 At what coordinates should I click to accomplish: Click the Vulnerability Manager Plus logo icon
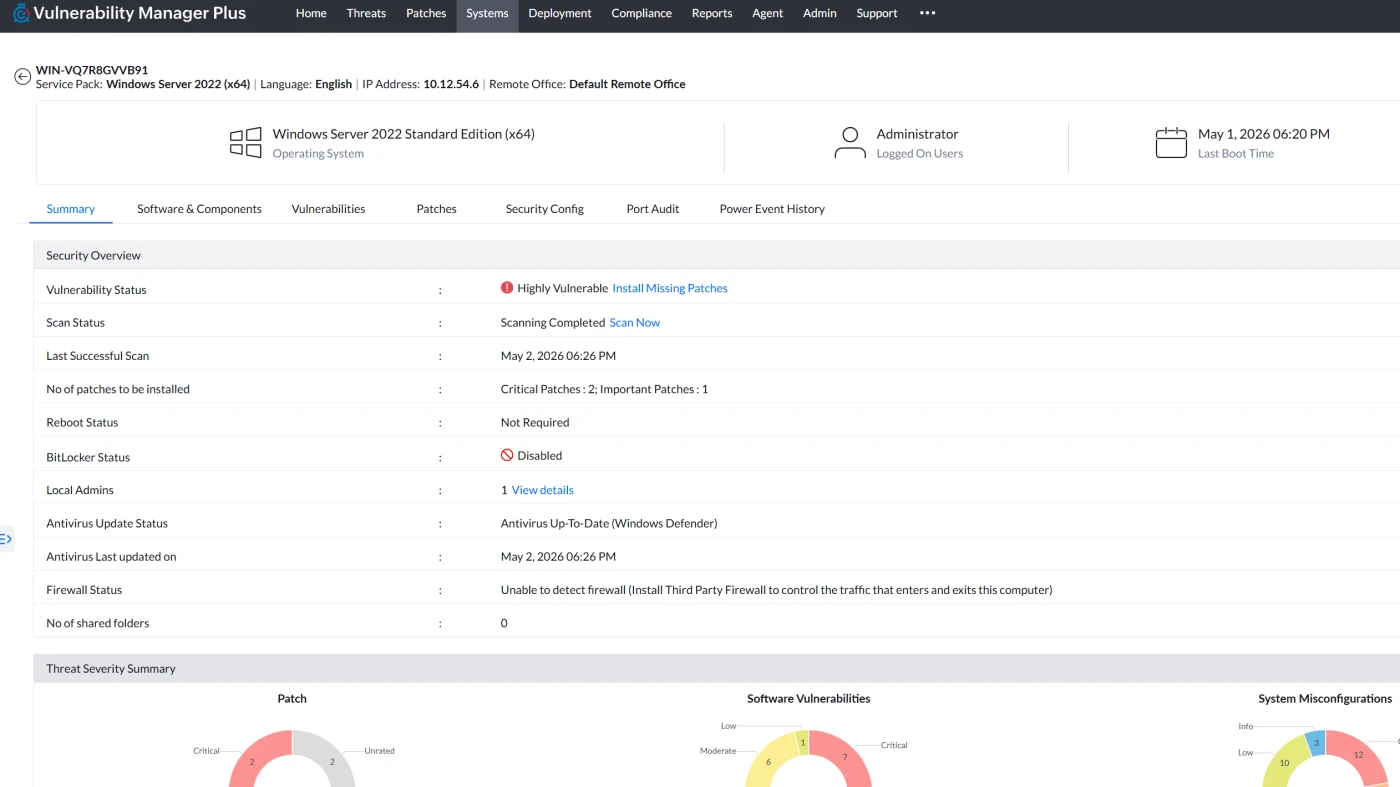(21, 13)
